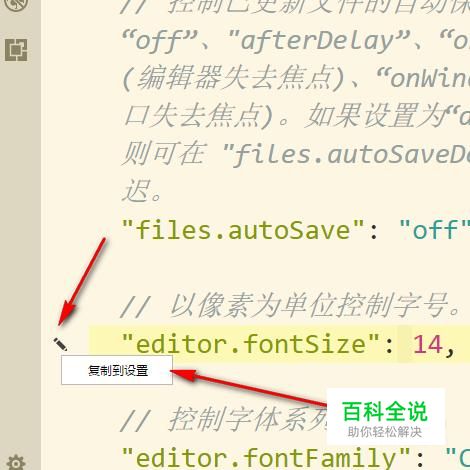Click the fontSize value 14
The width and height of the screenshot is (470, 470).
tap(428, 345)
